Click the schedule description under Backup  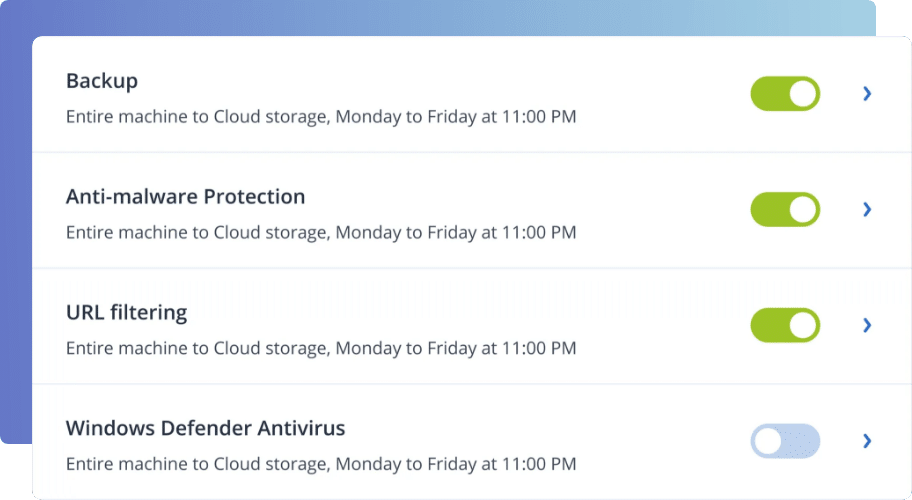pos(320,117)
